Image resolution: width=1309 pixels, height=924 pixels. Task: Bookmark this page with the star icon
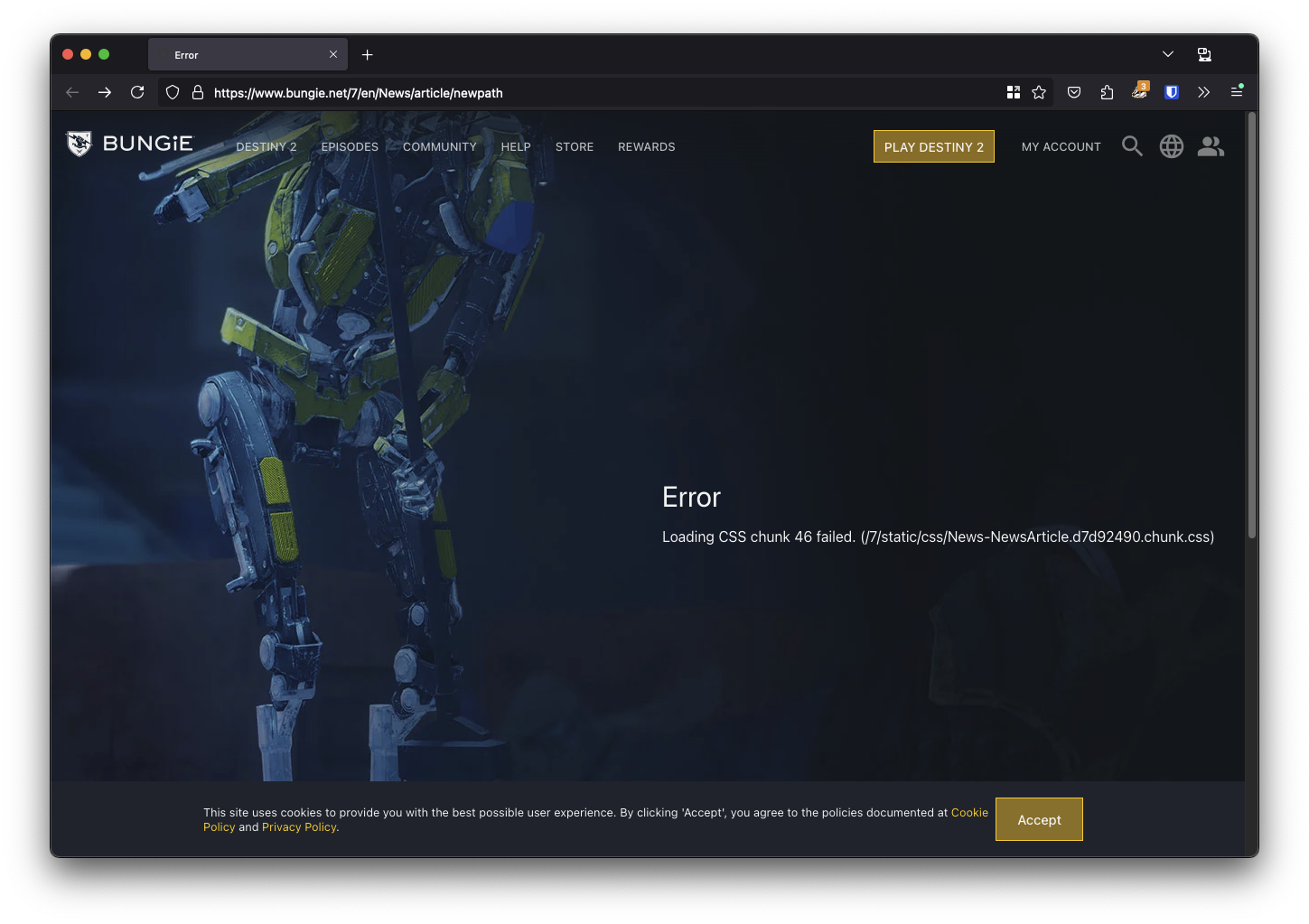[1039, 92]
